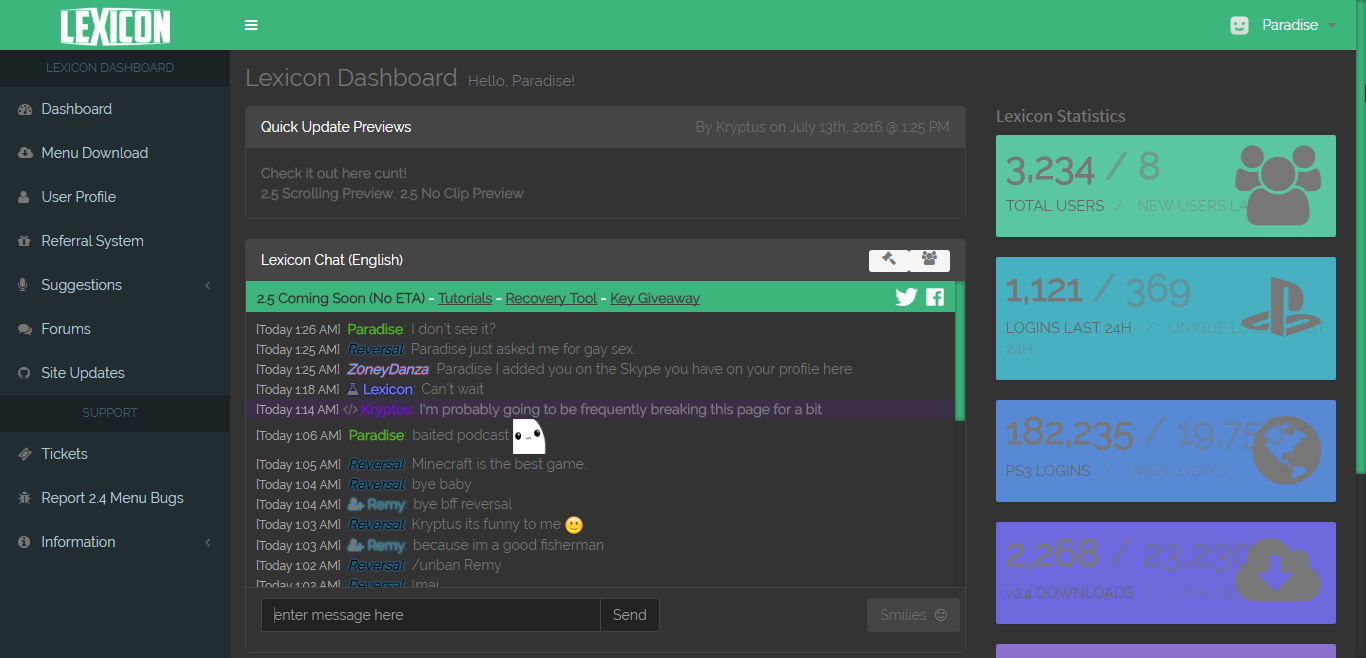Click the person icon beside User Profile
Viewport: 1366px width, 658px height.
coord(24,197)
